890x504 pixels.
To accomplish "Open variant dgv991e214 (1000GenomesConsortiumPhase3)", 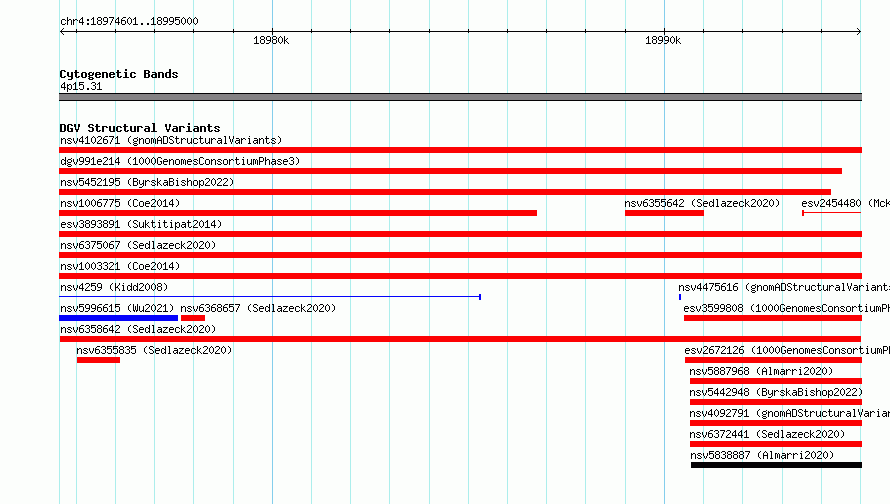I will pos(180,161).
